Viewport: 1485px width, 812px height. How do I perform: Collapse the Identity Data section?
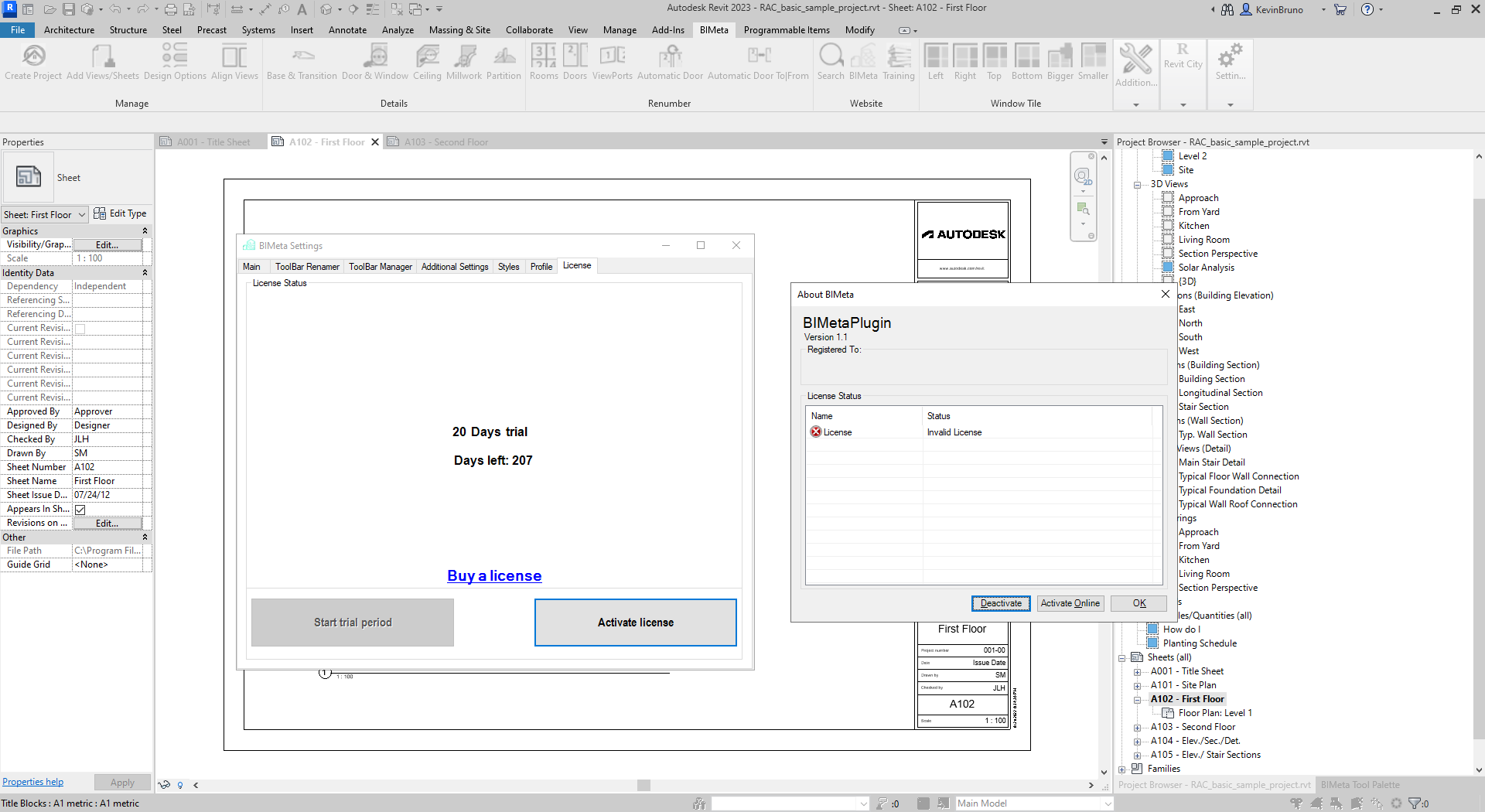click(x=145, y=273)
